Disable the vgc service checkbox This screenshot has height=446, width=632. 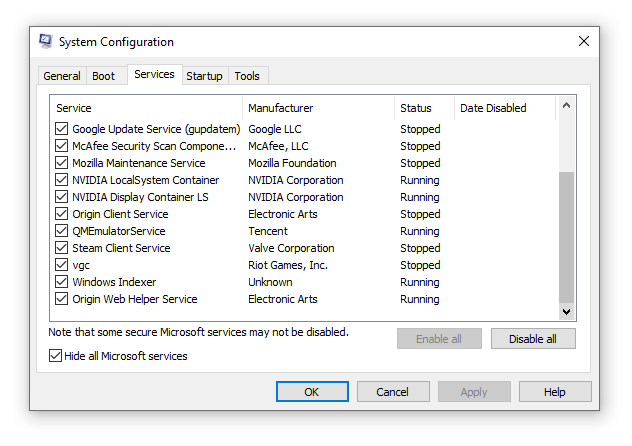pos(61,265)
